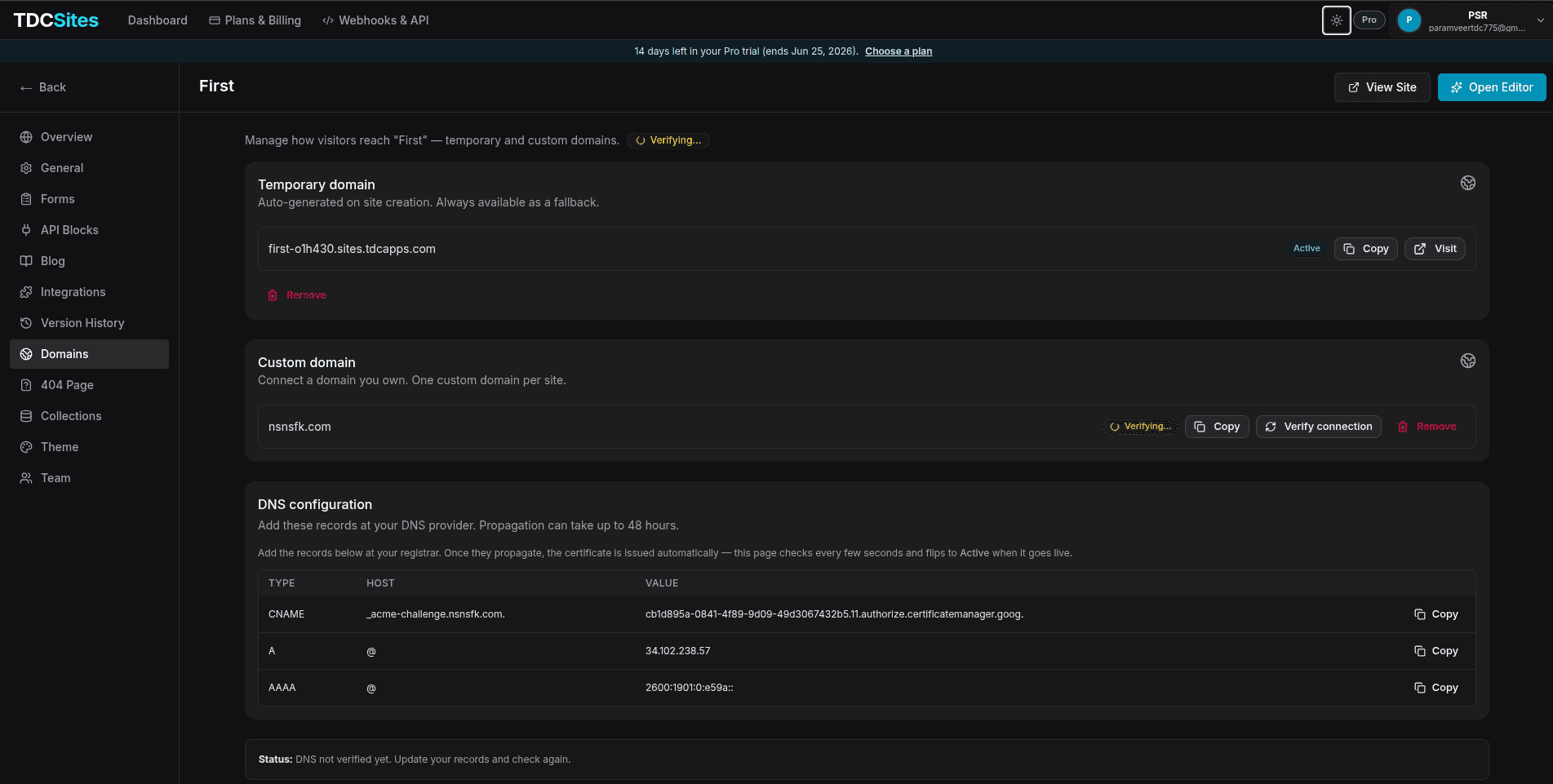This screenshot has width=1553, height=784.
Task: Go to Dashboard in top navigation
Action: [158, 20]
